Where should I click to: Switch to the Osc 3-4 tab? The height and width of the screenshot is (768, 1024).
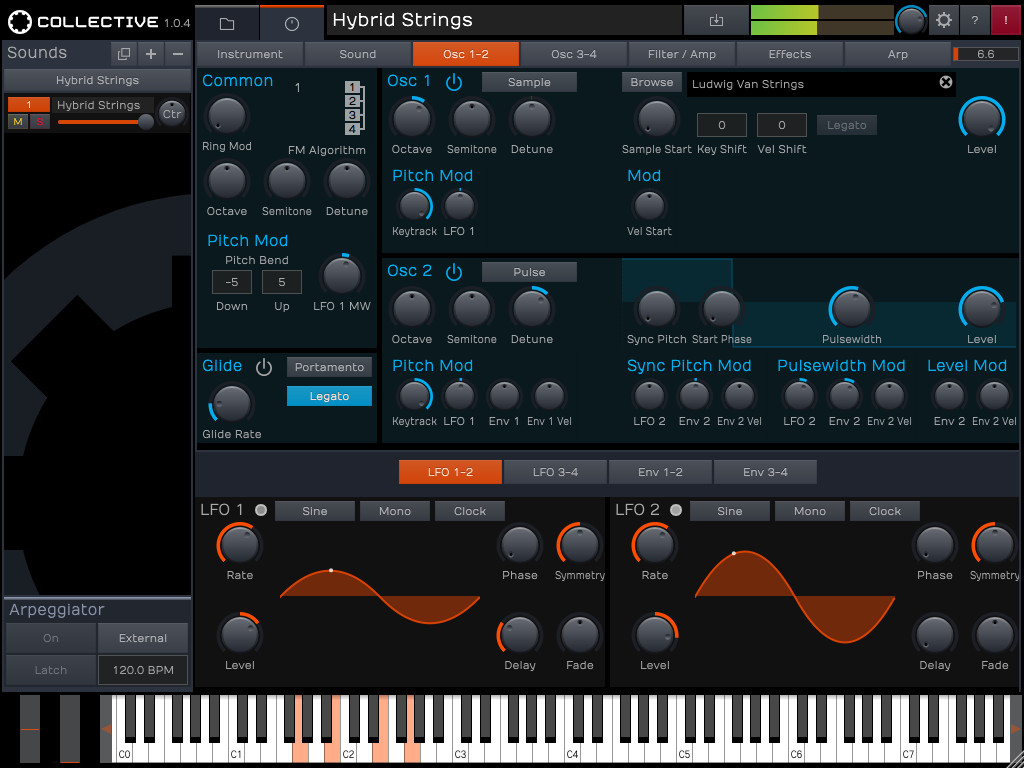[573, 54]
